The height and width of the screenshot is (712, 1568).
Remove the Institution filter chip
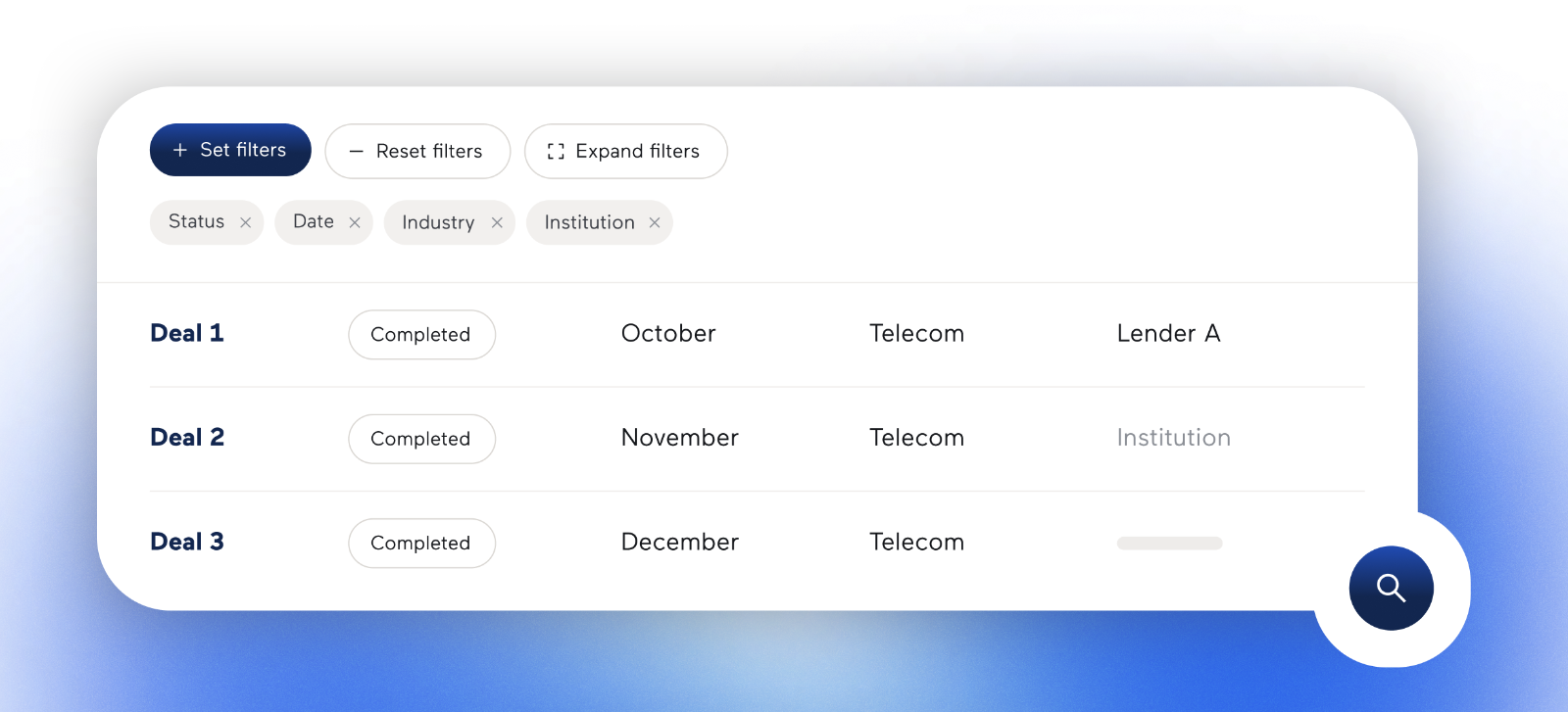655,222
